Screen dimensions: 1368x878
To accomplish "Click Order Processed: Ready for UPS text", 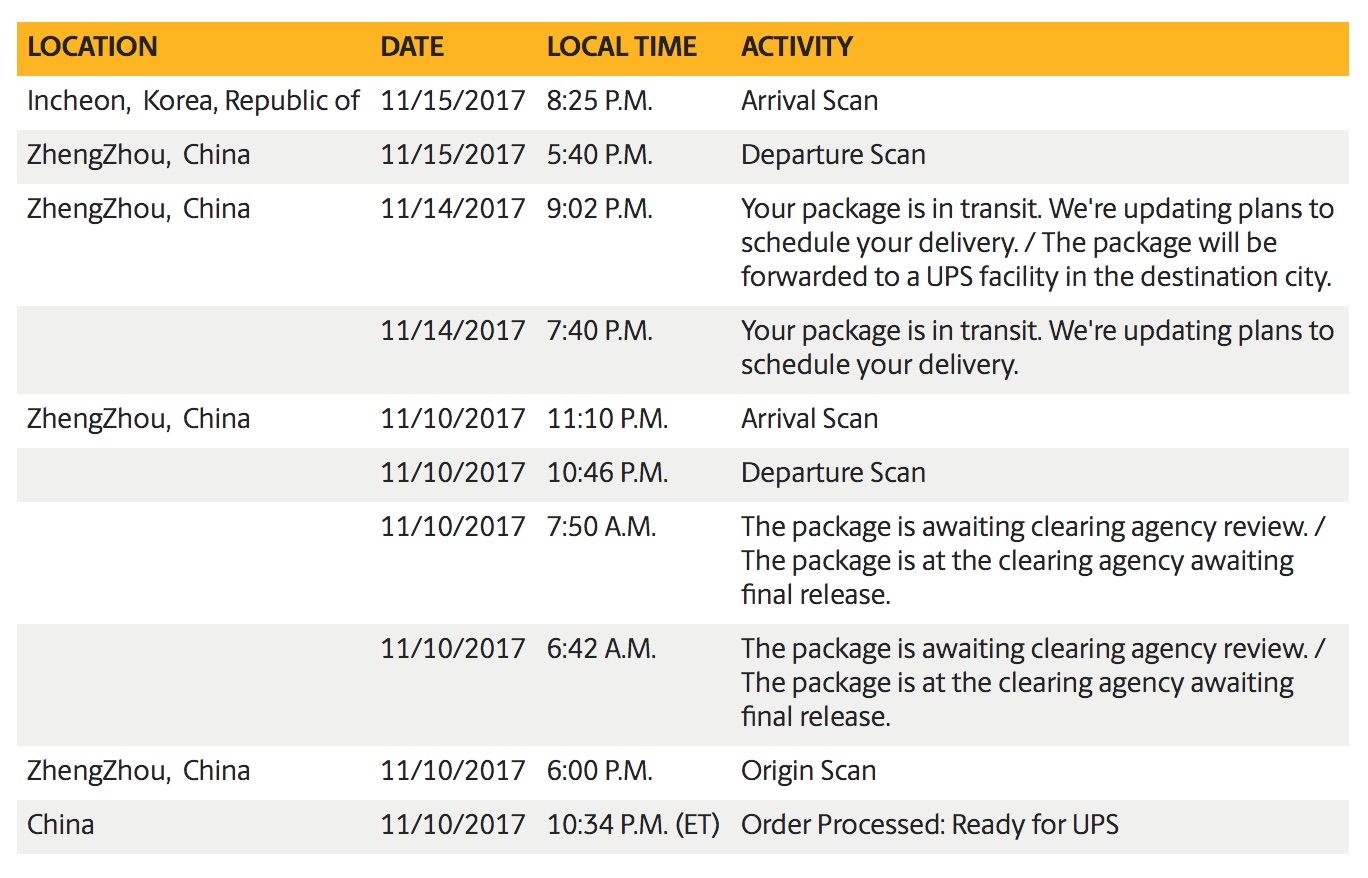I will [x=929, y=825].
